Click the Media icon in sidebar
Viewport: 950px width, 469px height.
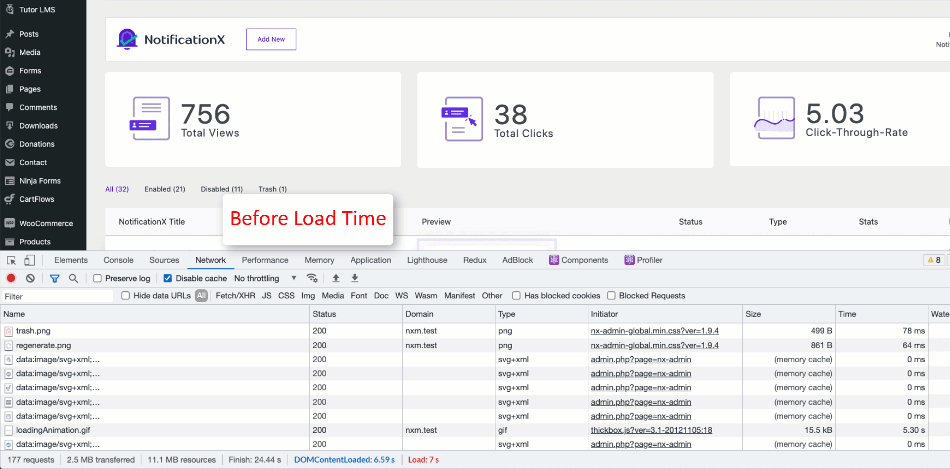[x=9, y=53]
